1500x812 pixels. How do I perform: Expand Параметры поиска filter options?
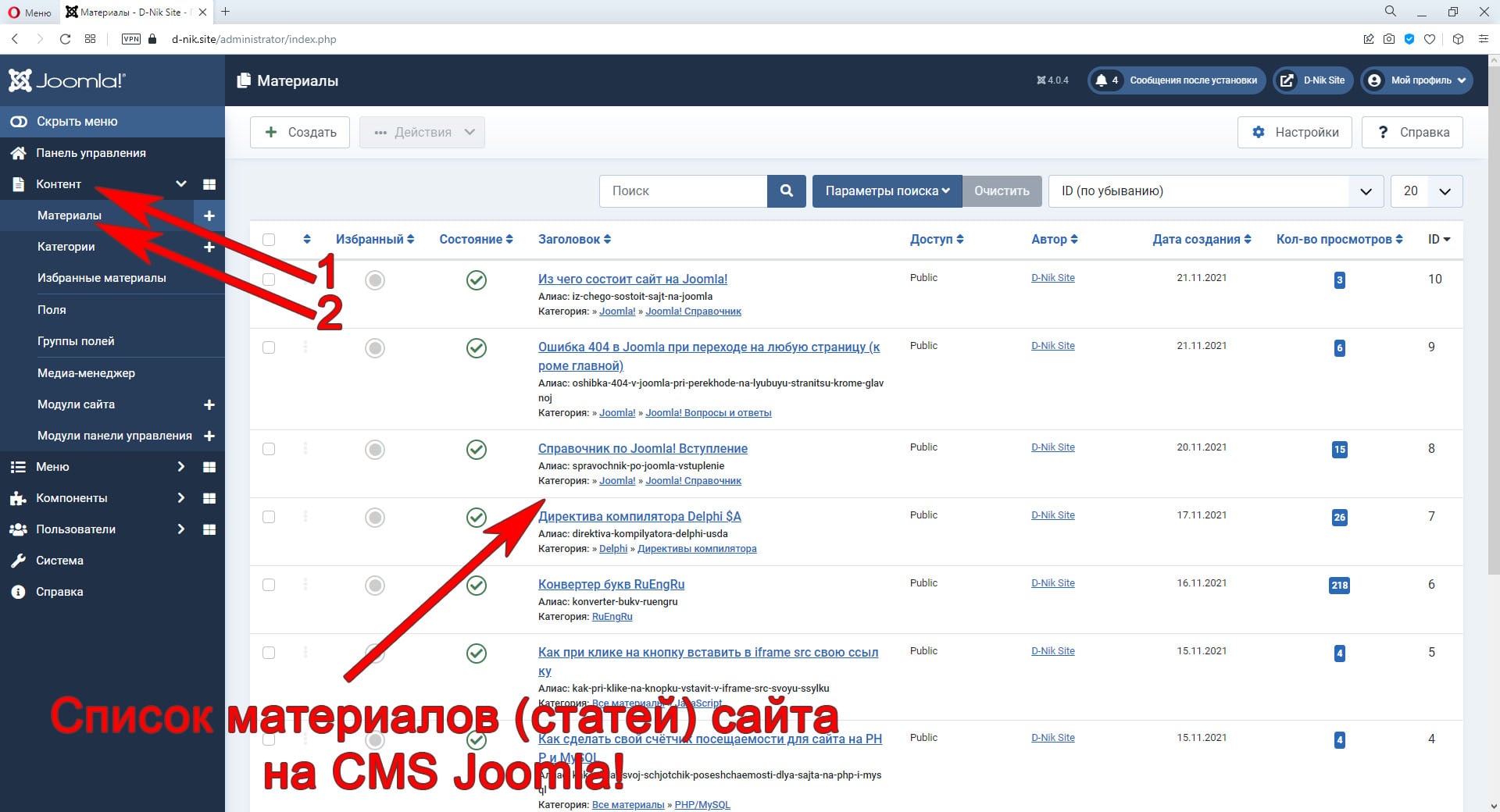[x=887, y=191]
